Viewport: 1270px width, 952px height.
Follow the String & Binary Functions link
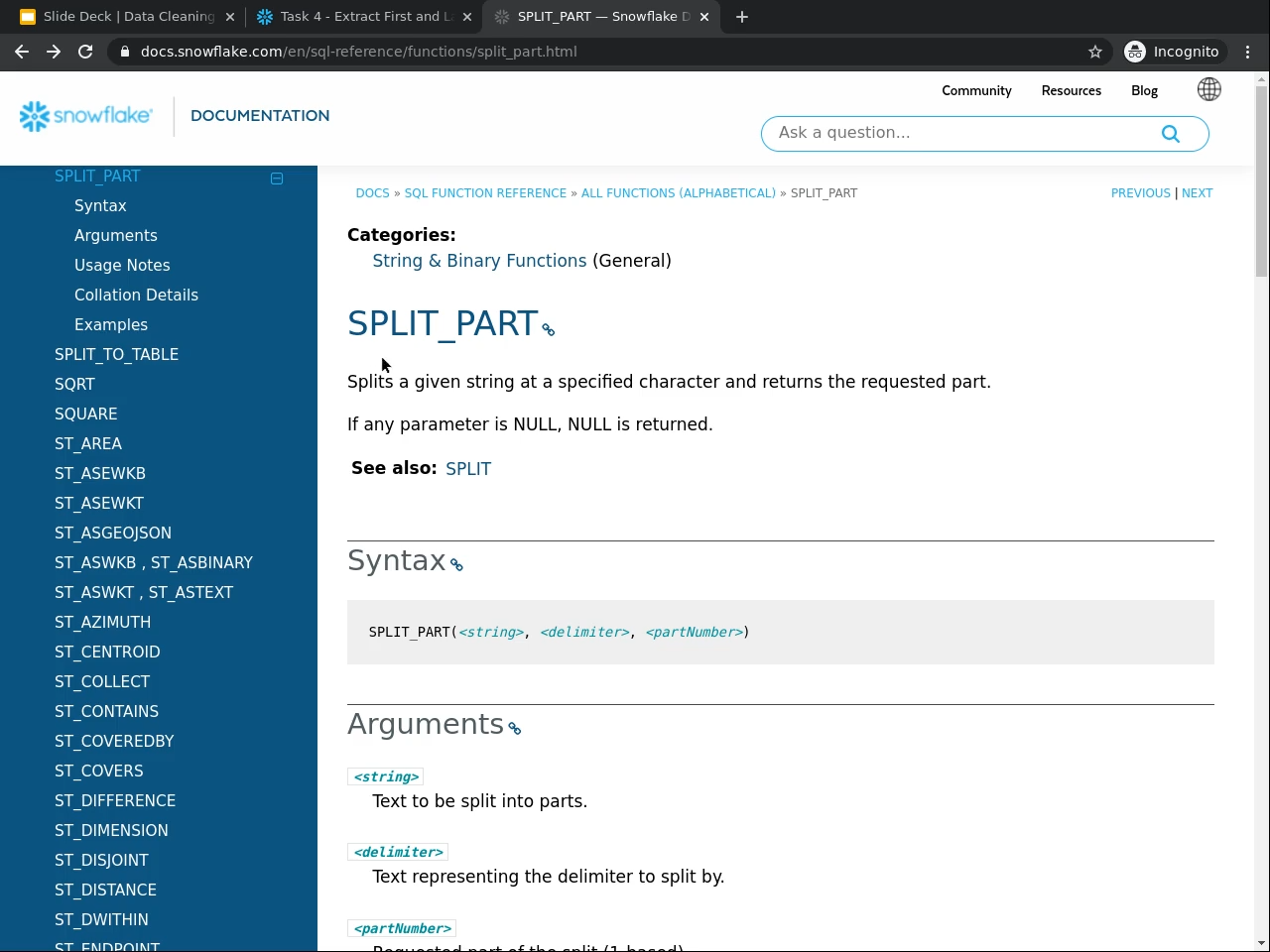pos(479,261)
